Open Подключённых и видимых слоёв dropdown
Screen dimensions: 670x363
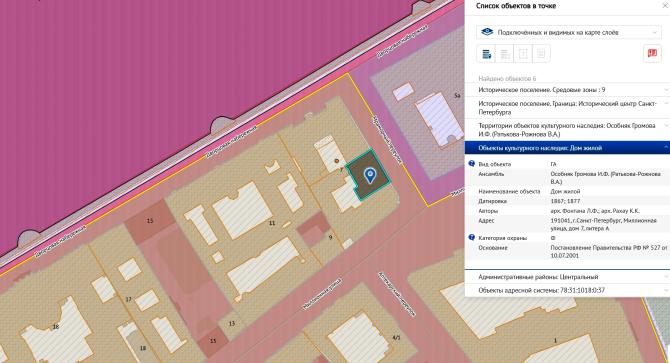point(569,32)
